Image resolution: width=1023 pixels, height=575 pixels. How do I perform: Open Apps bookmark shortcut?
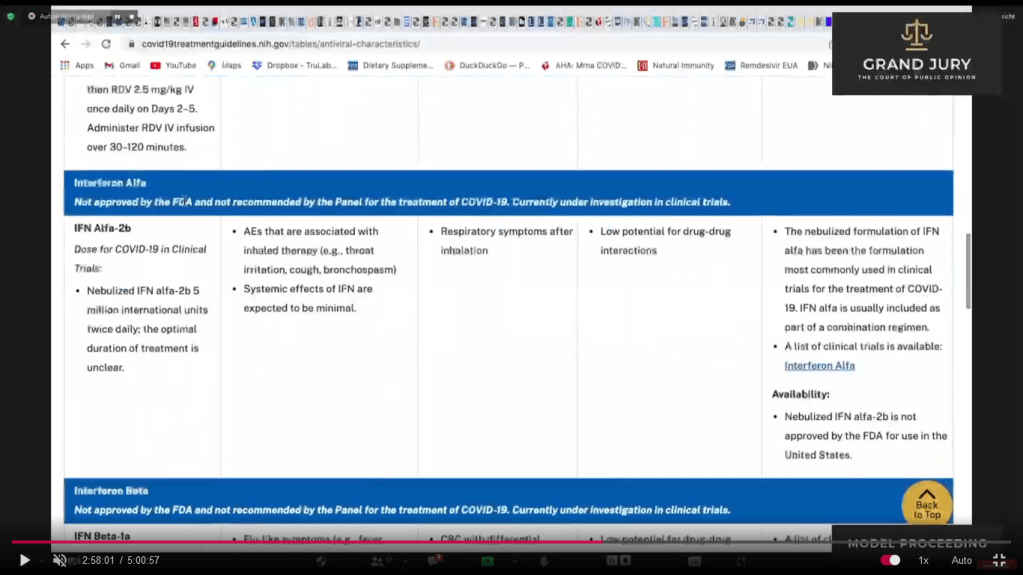point(77,66)
